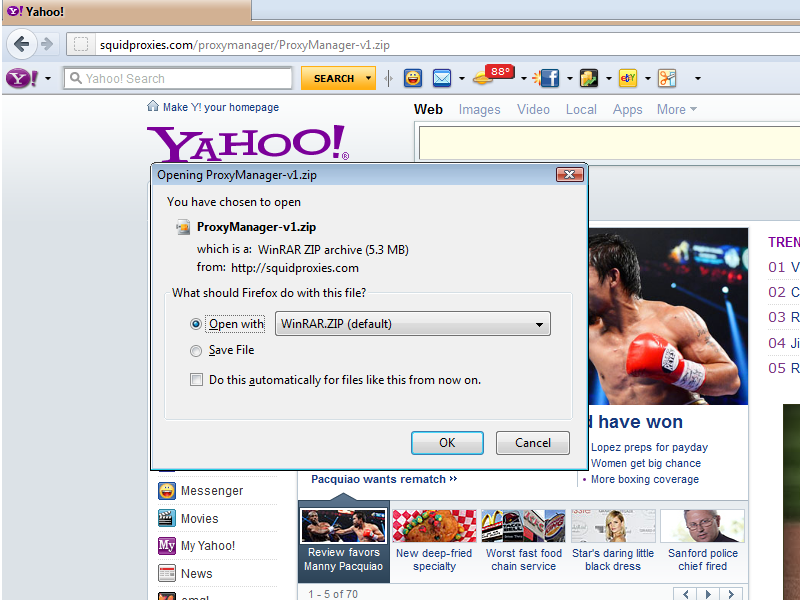The width and height of the screenshot is (800, 600).
Task: Open More boxing coverage link
Action: (645, 479)
